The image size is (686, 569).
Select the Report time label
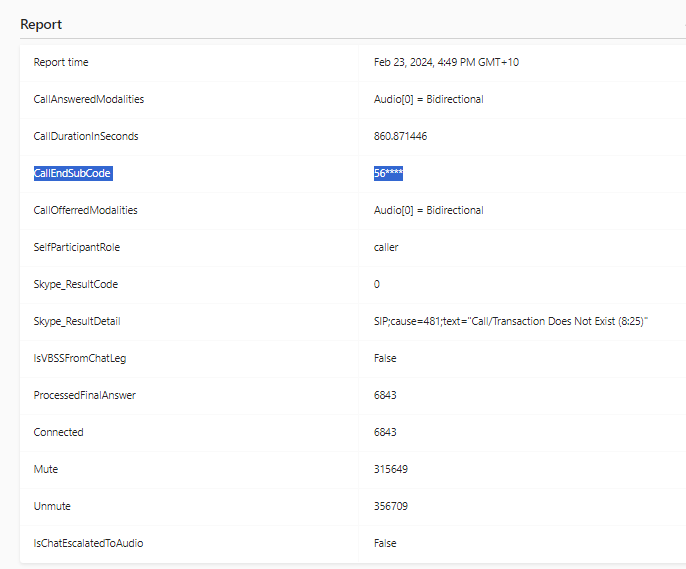(x=61, y=63)
